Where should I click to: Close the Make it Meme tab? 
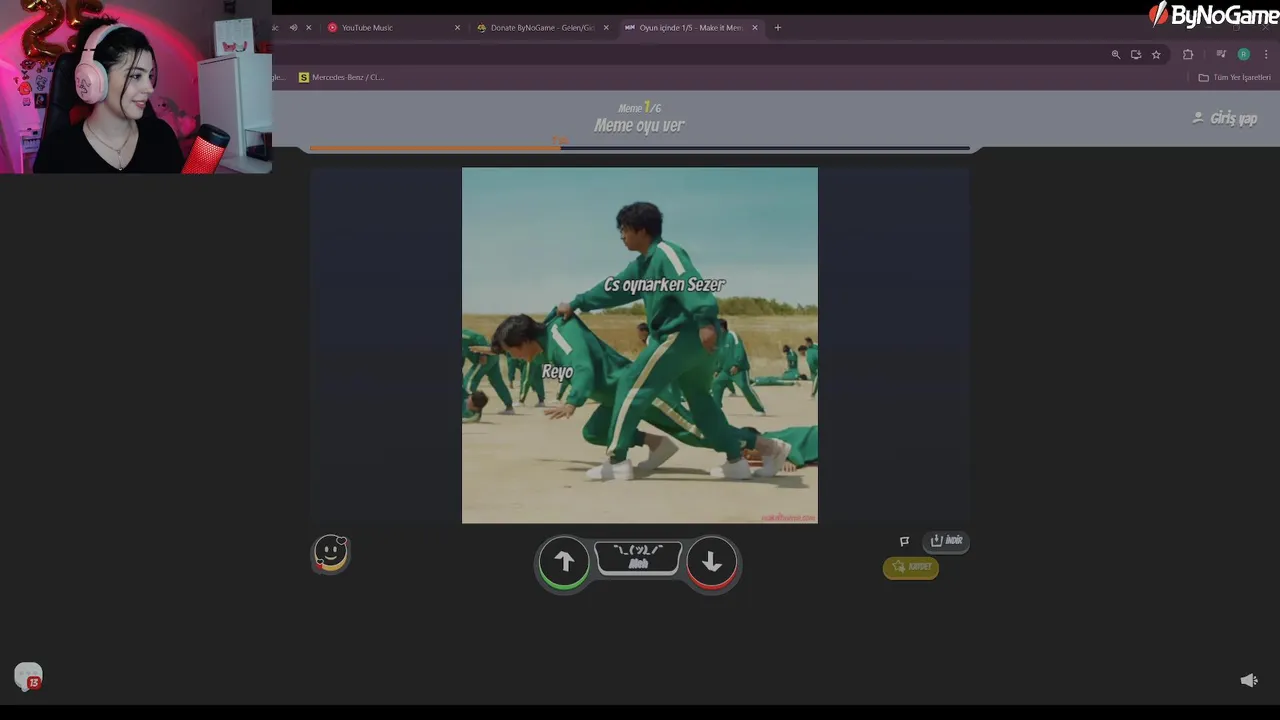(x=755, y=28)
